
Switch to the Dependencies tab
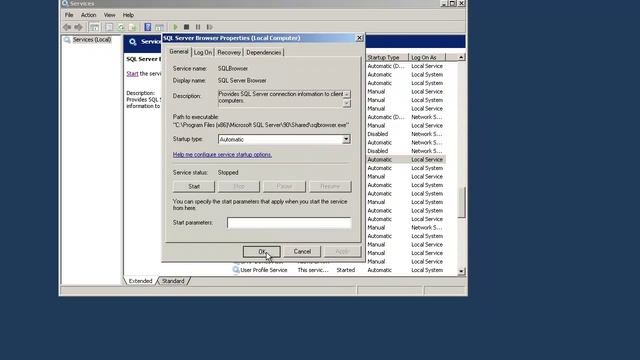pyautogui.click(x=264, y=53)
